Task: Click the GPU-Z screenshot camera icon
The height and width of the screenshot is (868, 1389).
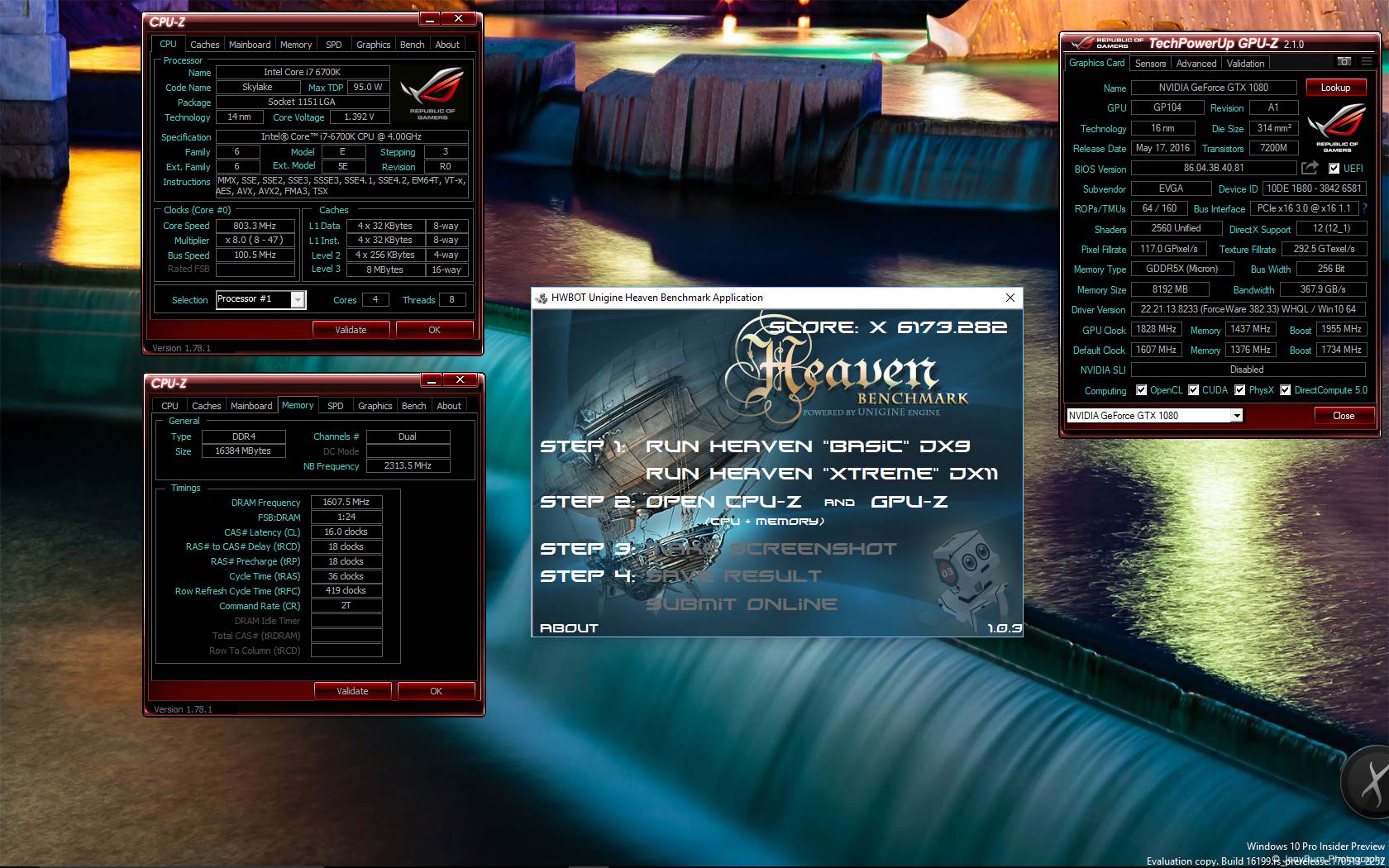Action: [1344, 62]
